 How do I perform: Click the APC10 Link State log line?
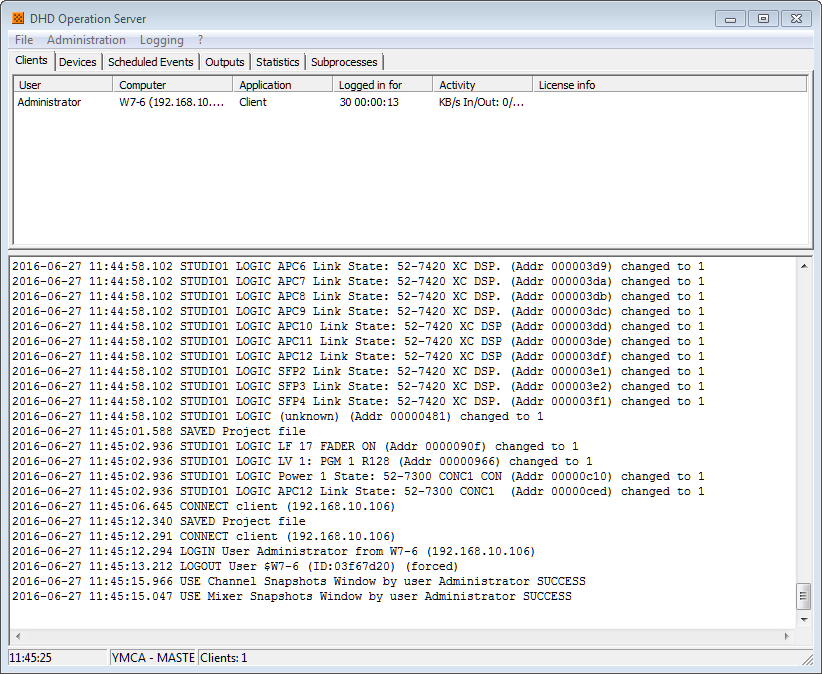(x=358, y=327)
